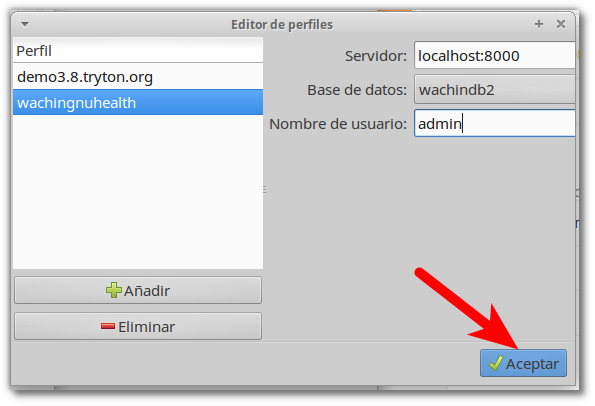The width and height of the screenshot is (595, 406).
Task: Click the Servidor: label
Action: pos(376,56)
